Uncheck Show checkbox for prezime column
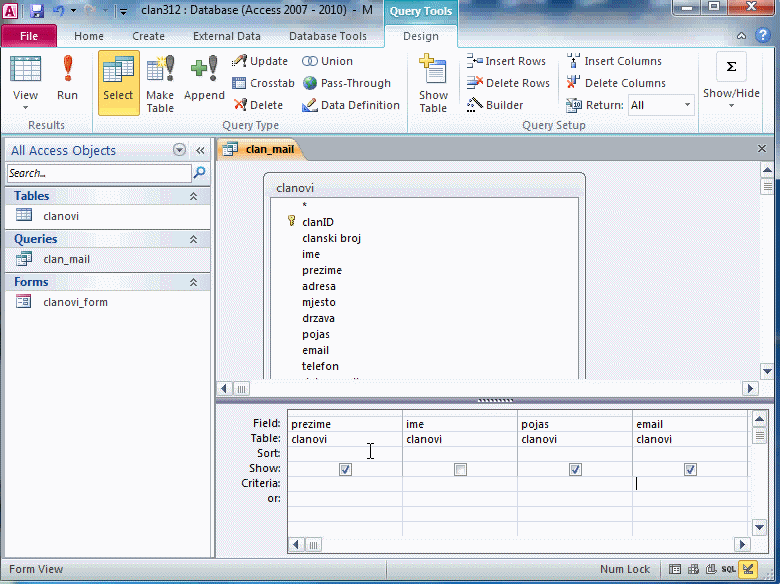 coord(345,469)
